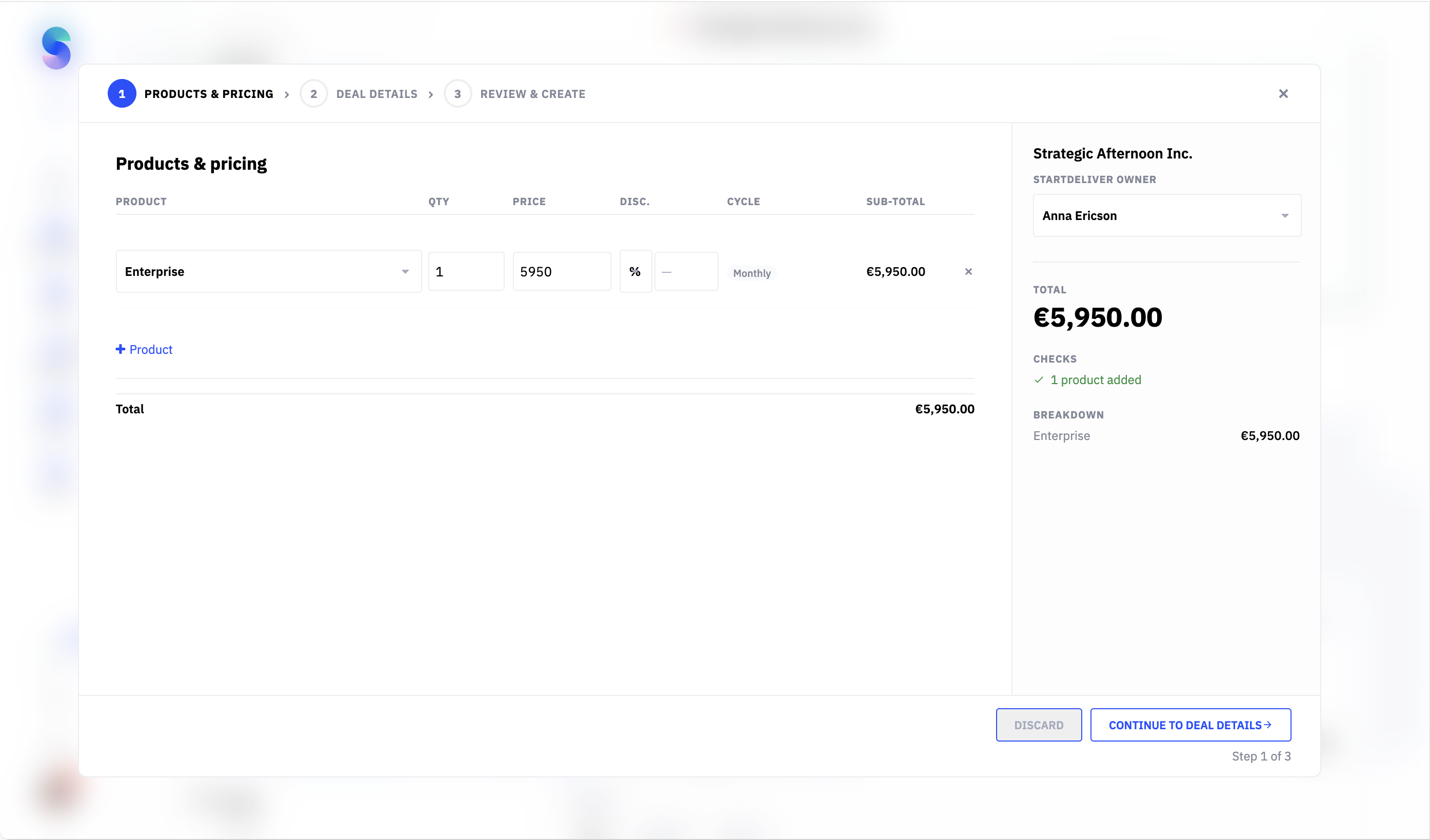
Task: Click the StartDeliver logo icon
Action: click(x=56, y=48)
